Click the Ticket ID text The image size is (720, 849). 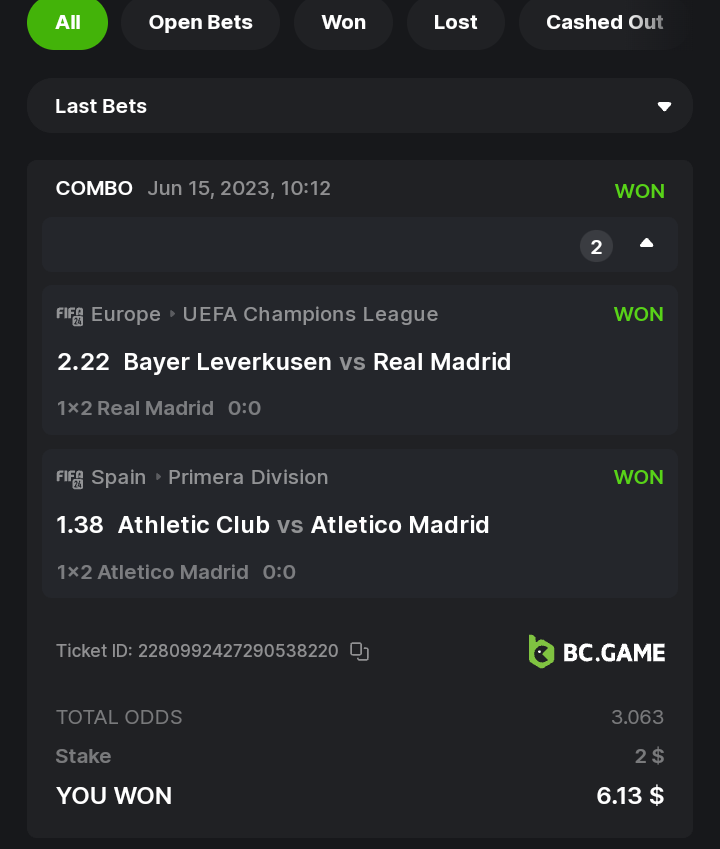click(x=197, y=651)
